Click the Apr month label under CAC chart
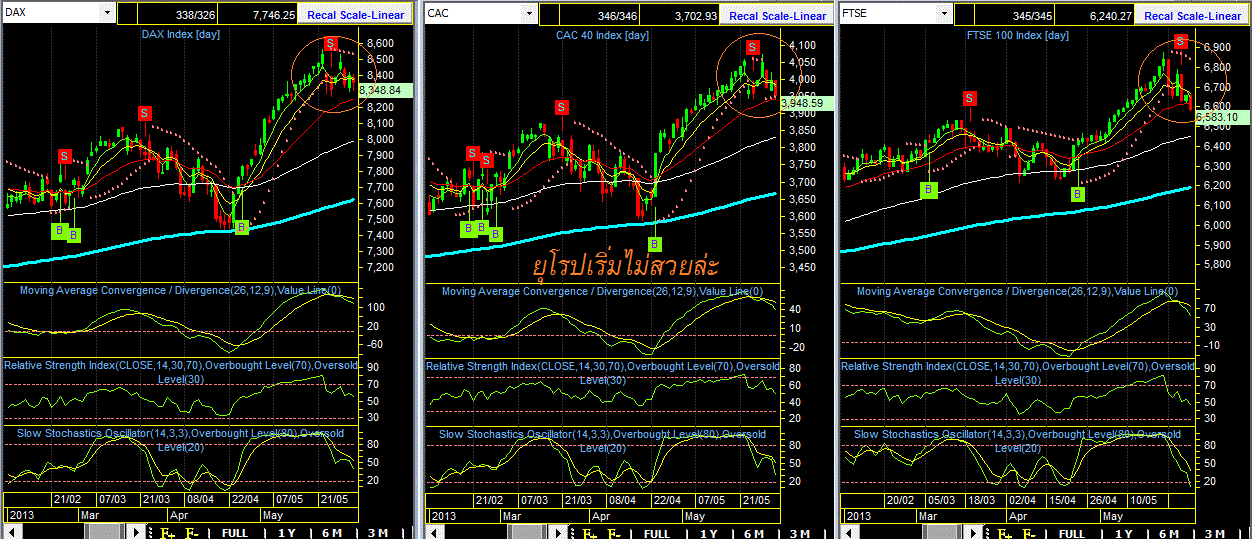Screen dimensions: 1252x539 point(601,516)
